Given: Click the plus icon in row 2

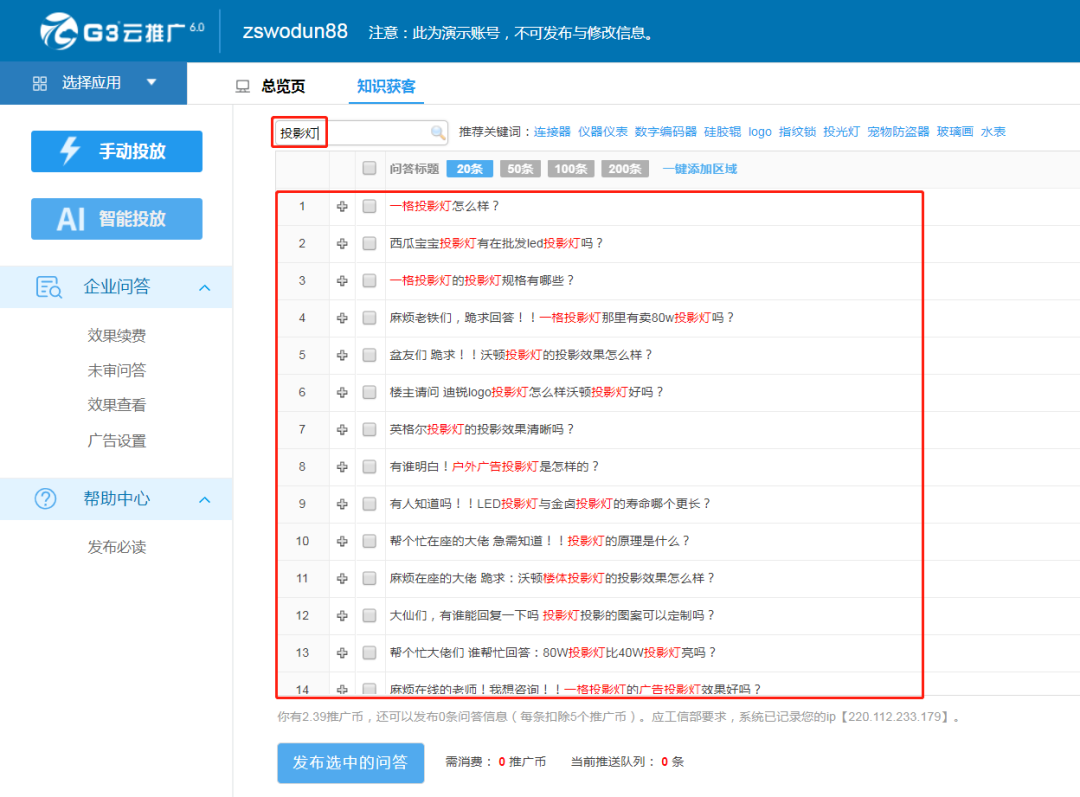Looking at the screenshot, I should pyautogui.click(x=342, y=243).
